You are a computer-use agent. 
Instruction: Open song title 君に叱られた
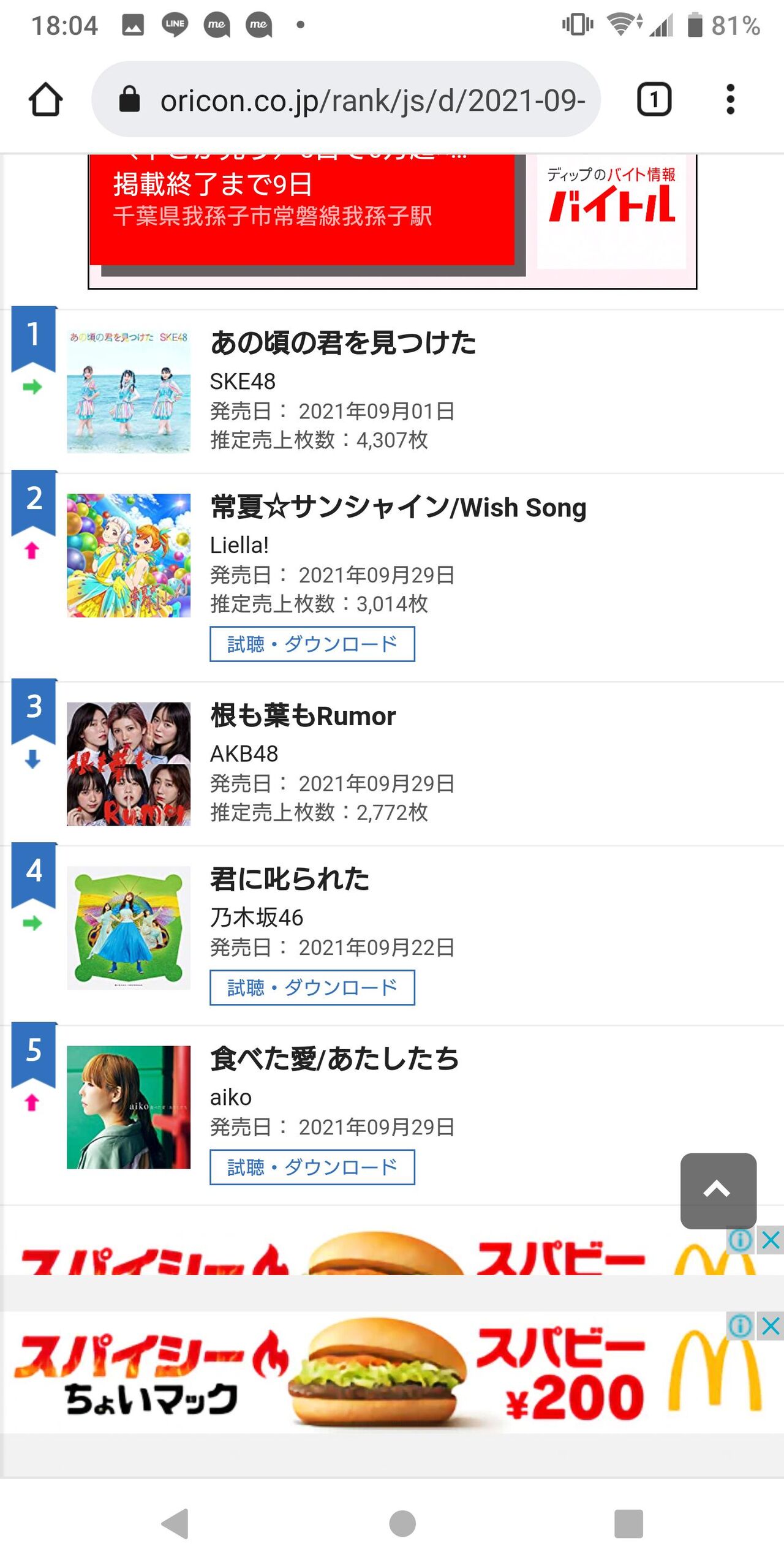point(290,879)
